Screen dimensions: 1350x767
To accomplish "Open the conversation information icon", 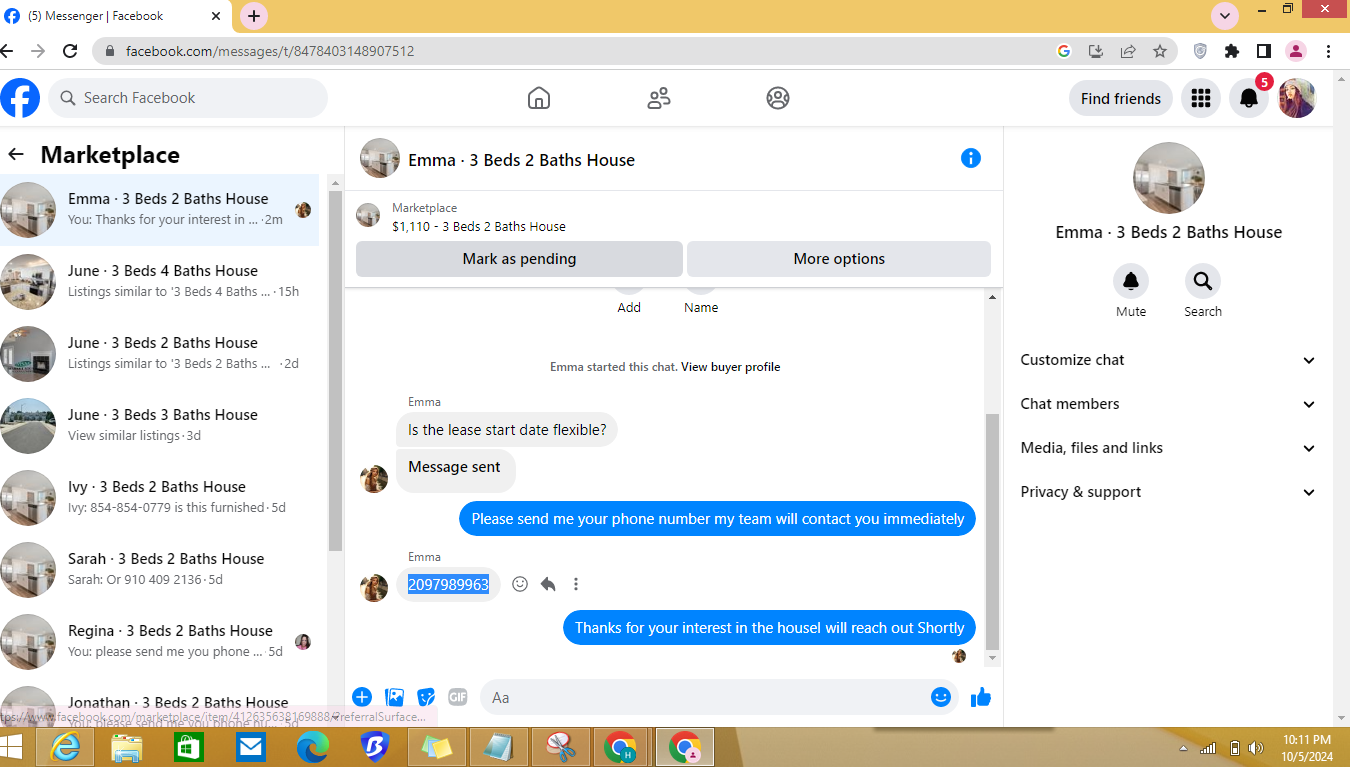I will pos(971,158).
